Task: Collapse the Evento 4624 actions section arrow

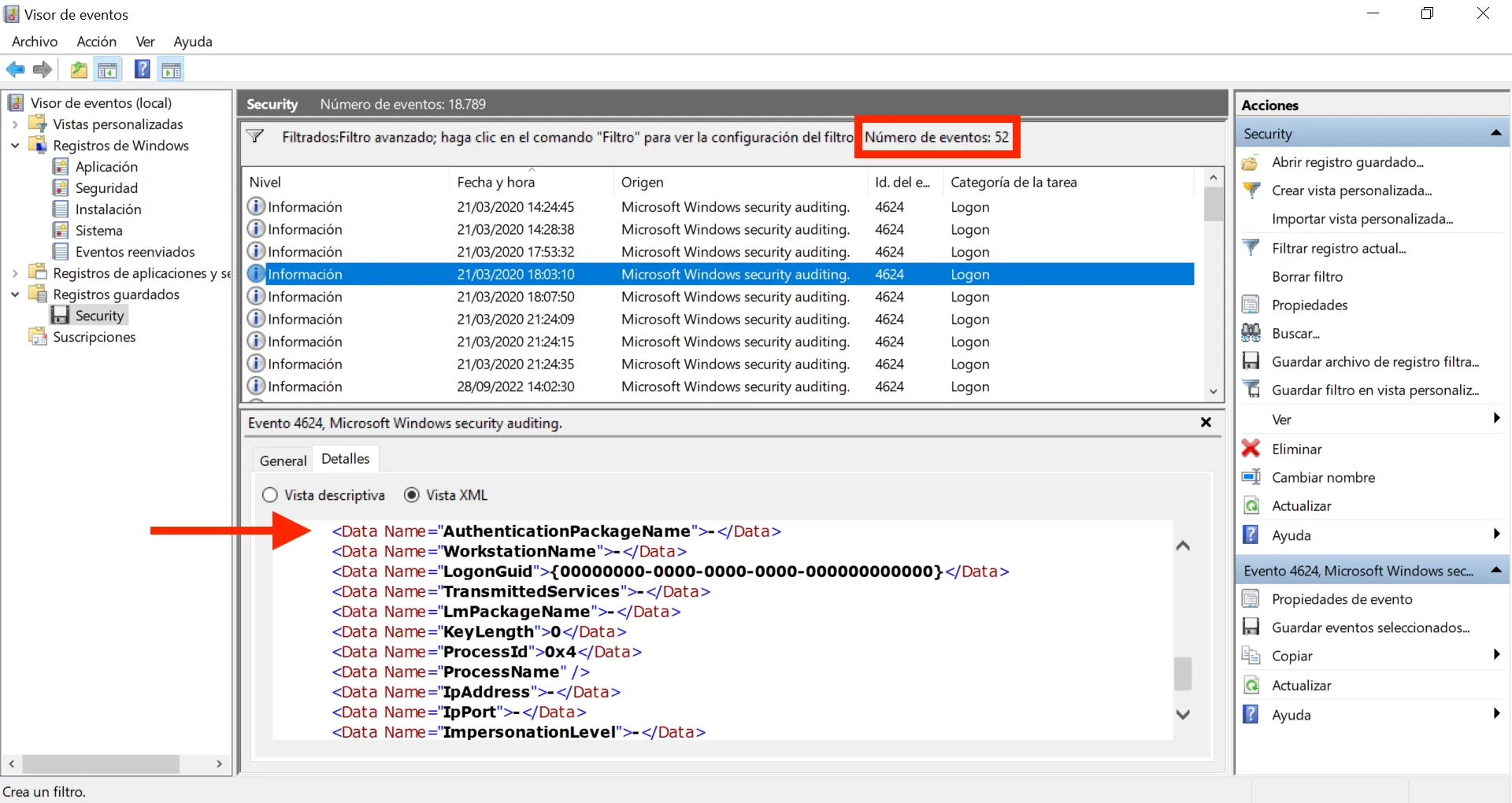Action: point(1496,570)
